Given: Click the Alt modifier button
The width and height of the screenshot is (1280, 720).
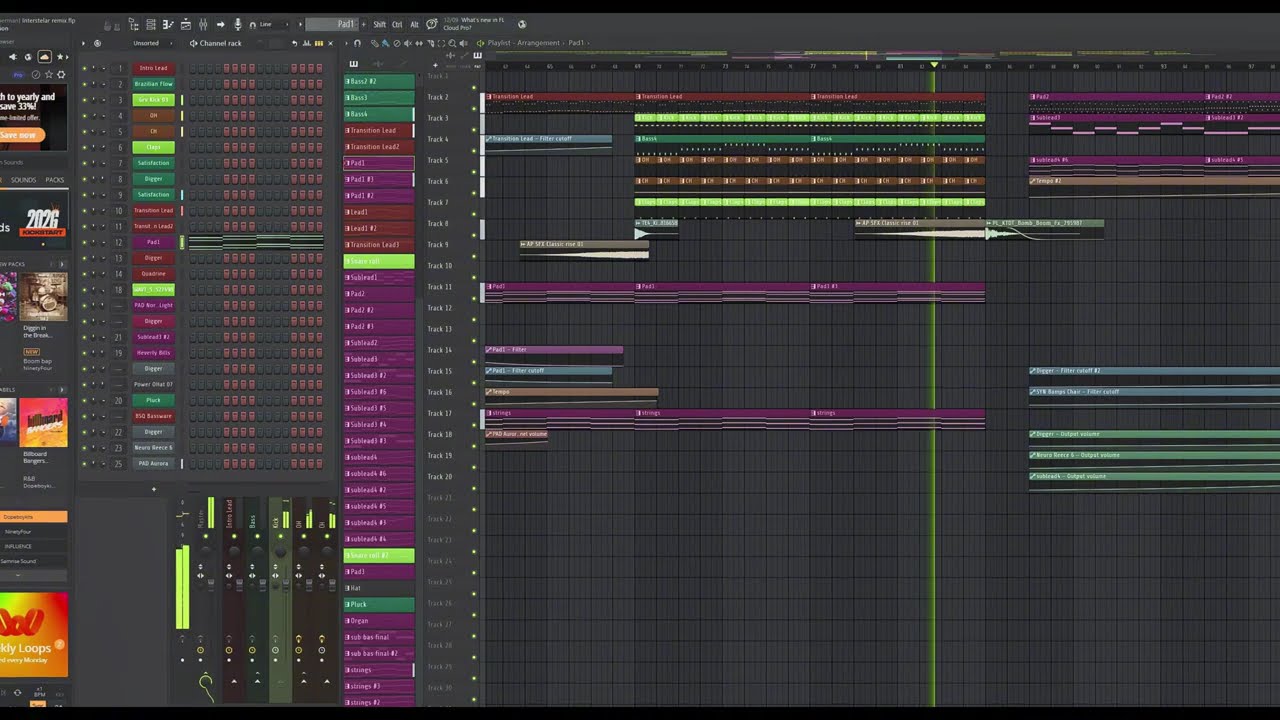Looking at the screenshot, I should (414, 24).
